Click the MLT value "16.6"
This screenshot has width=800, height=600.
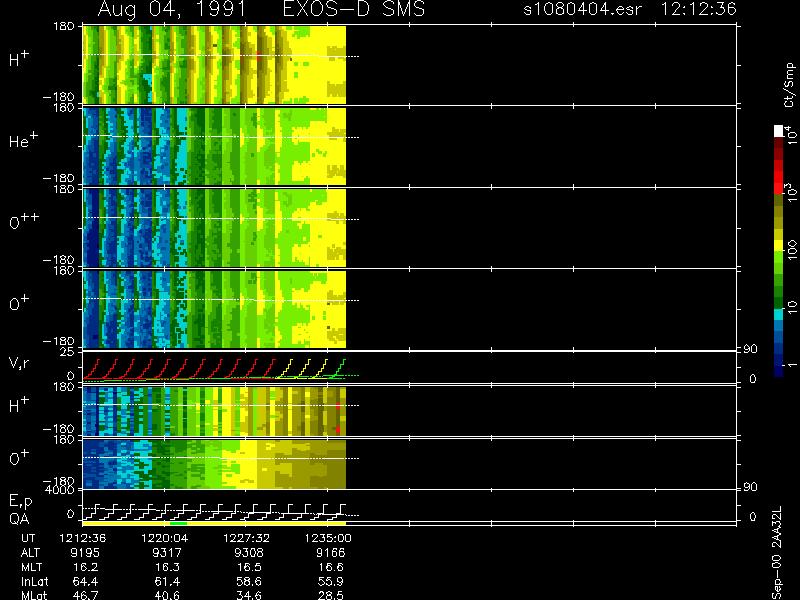click(332, 567)
